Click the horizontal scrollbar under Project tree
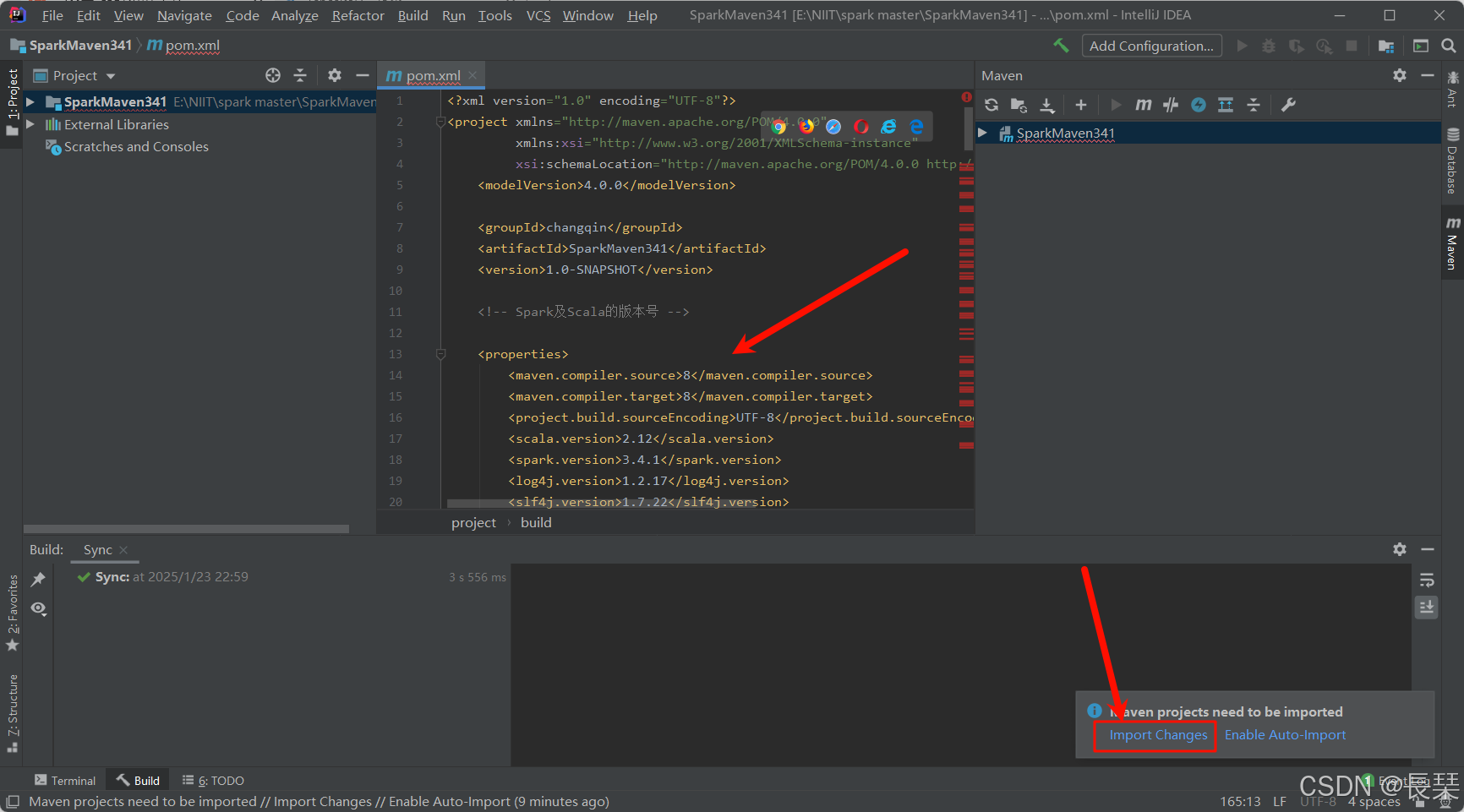This screenshot has width=1464, height=812. click(186, 528)
